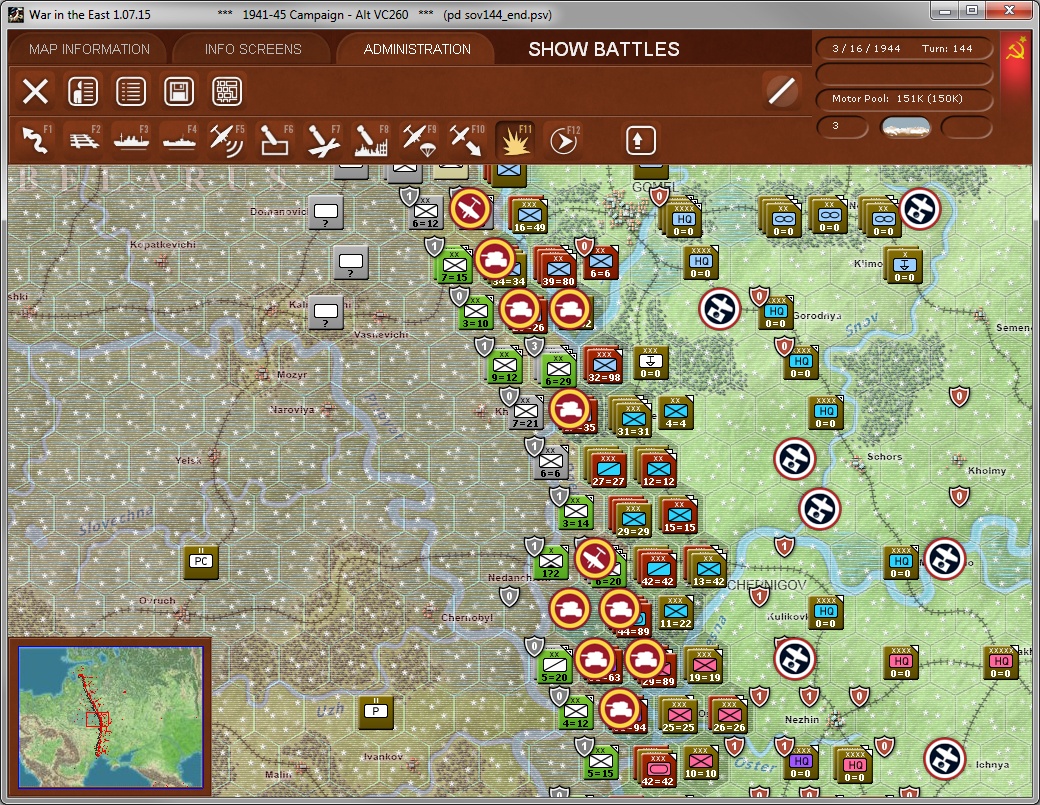Image resolution: width=1040 pixels, height=805 pixels.
Task: Click the bomber battle marker near Ichnya
Action: point(944,759)
